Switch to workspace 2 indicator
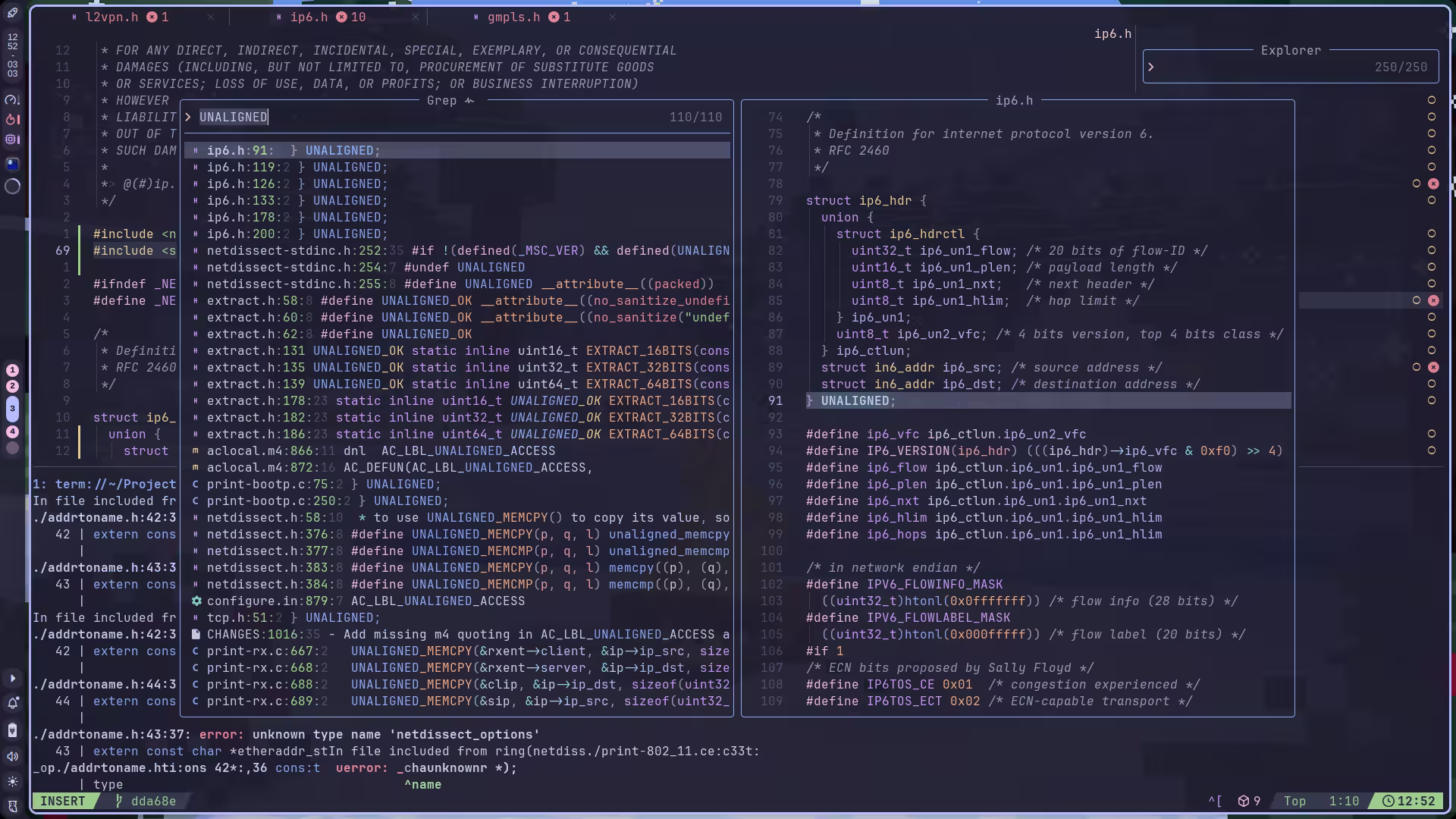This screenshot has width=1456, height=819. pos(13,386)
